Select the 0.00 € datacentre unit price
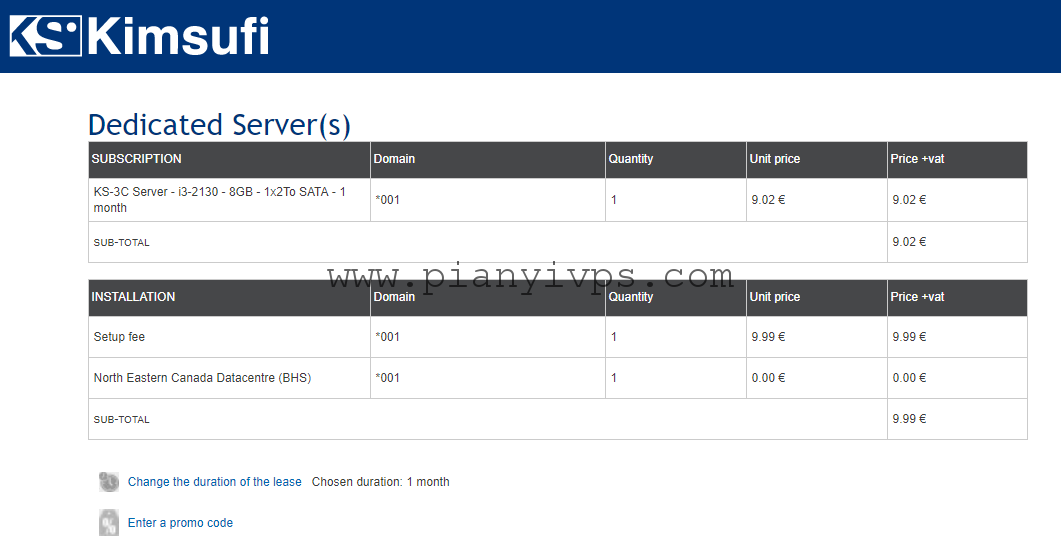The height and width of the screenshot is (556, 1061). click(x=817, y=378)
